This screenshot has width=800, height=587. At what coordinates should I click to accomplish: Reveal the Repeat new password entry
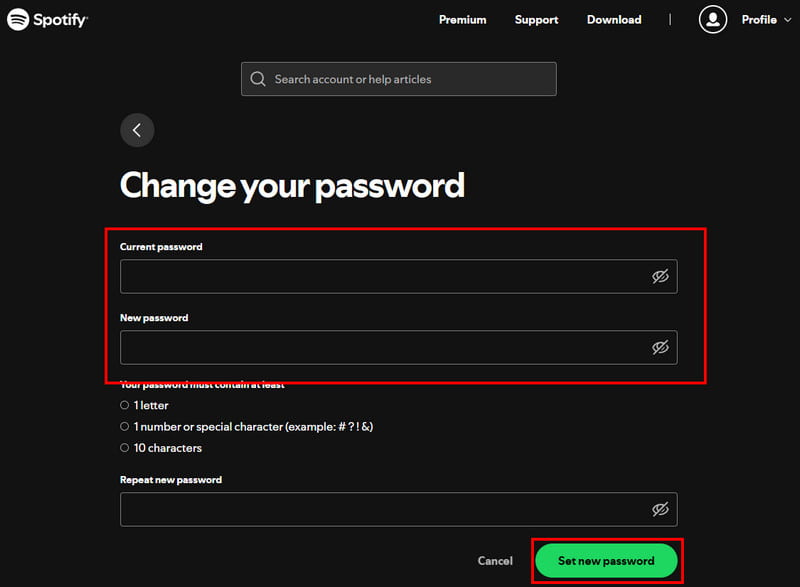coord(661,509)
